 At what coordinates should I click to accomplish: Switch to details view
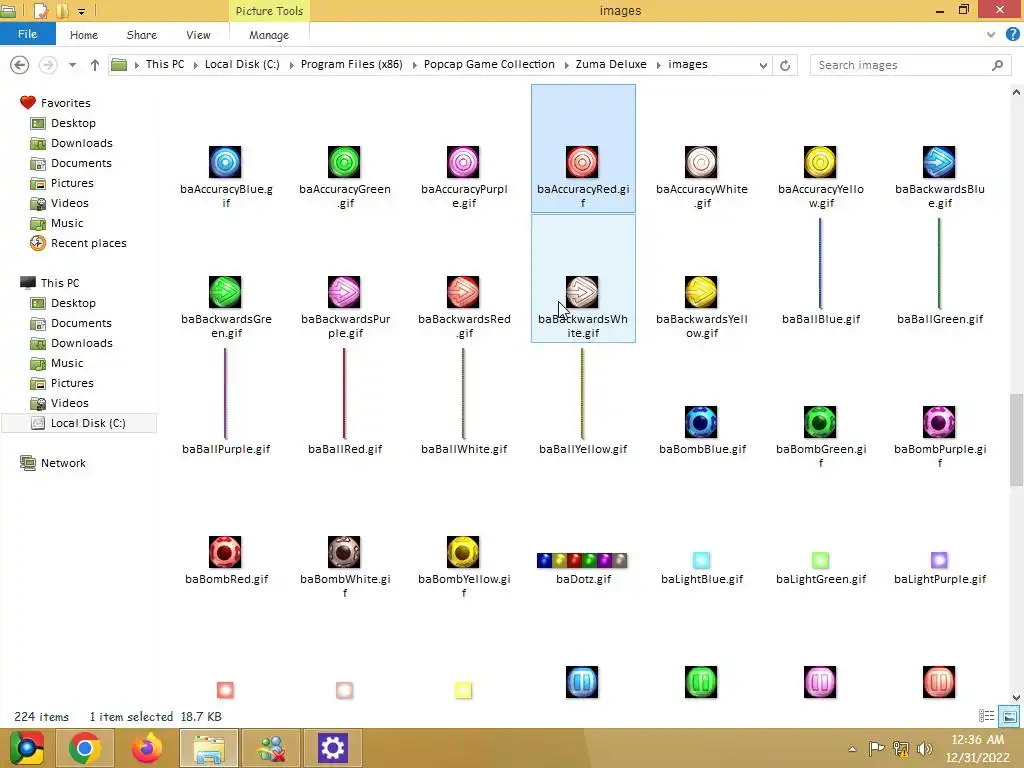(x=986, y=716)
